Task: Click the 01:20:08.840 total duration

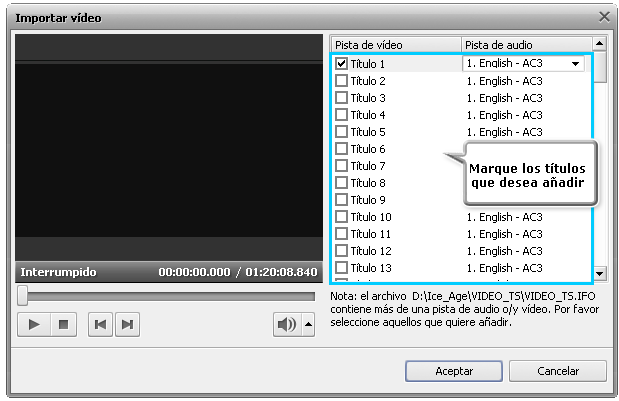Action: (281, 272)
